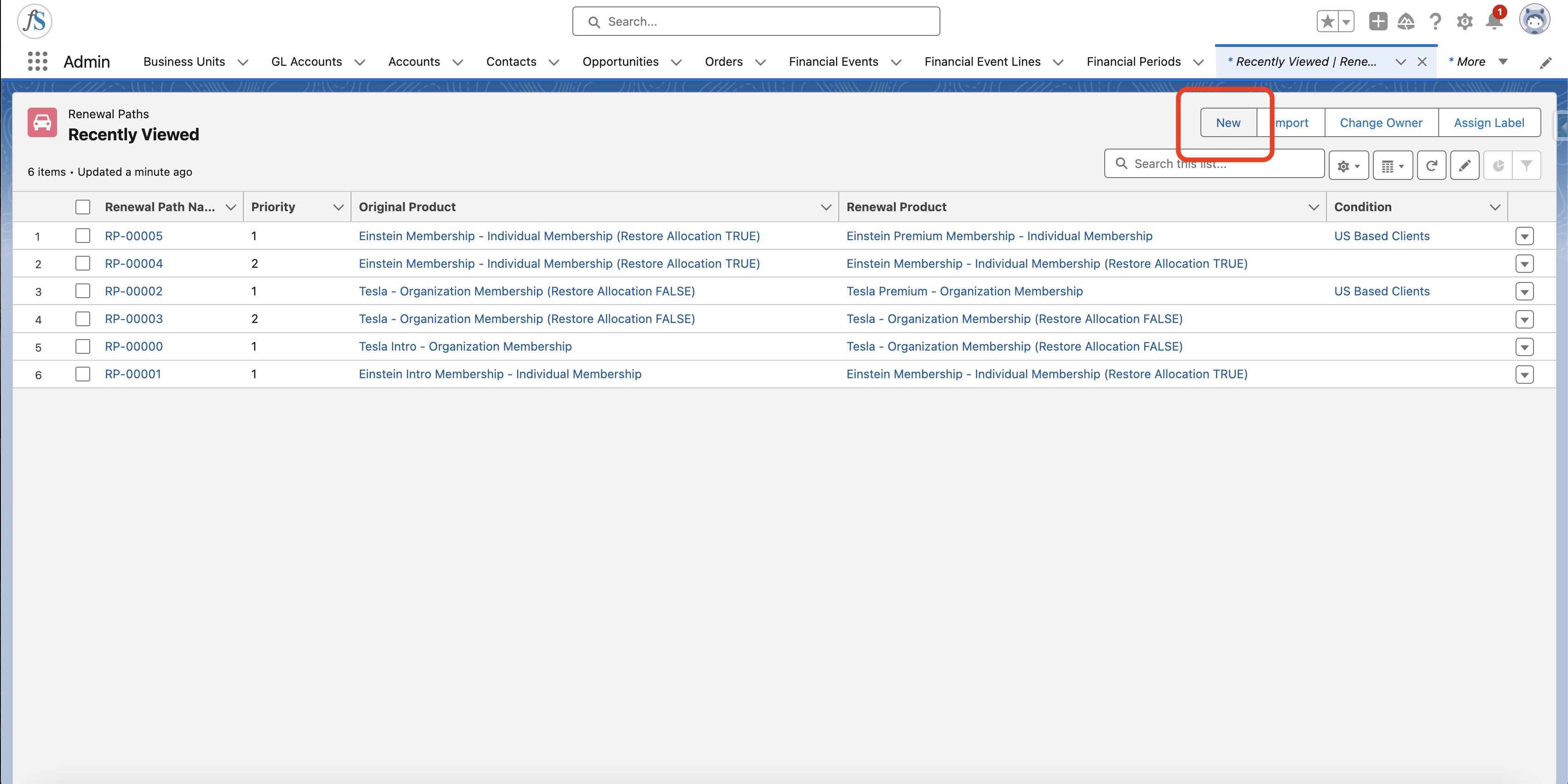This screenshot has width=1568, height=784.
Task: Expand the Opportunities tab chevron
Action: tap(676, 63)
